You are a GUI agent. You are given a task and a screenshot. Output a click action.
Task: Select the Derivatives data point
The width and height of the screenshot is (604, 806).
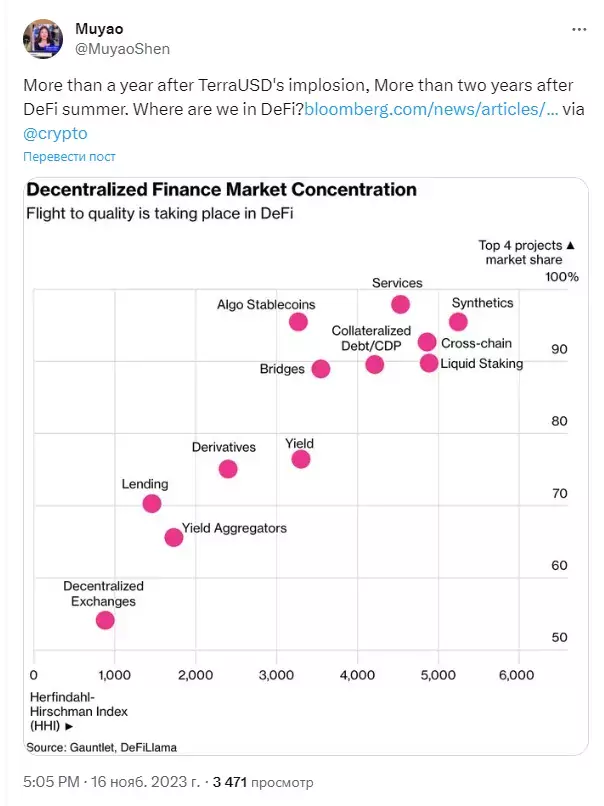click(228, 469)
